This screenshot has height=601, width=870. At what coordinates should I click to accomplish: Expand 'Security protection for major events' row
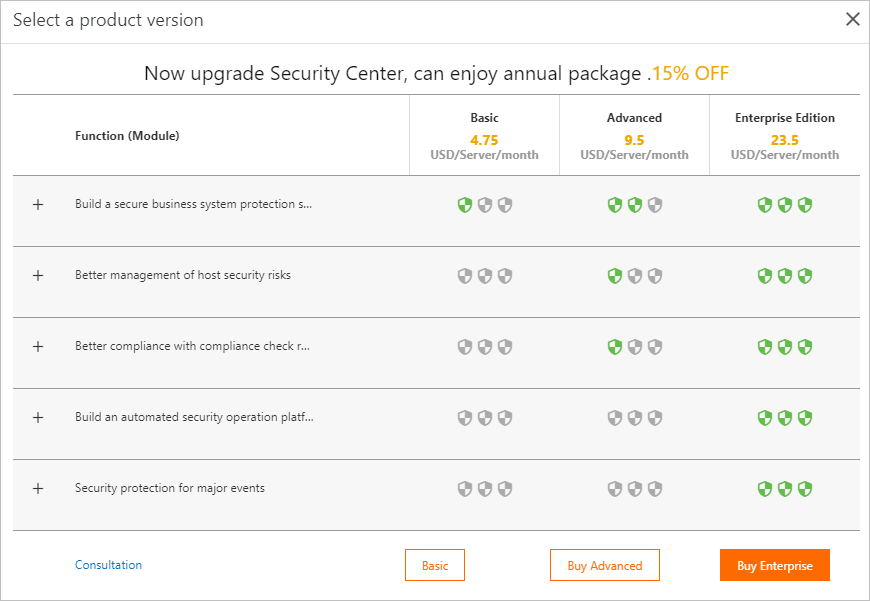(38, 489)
